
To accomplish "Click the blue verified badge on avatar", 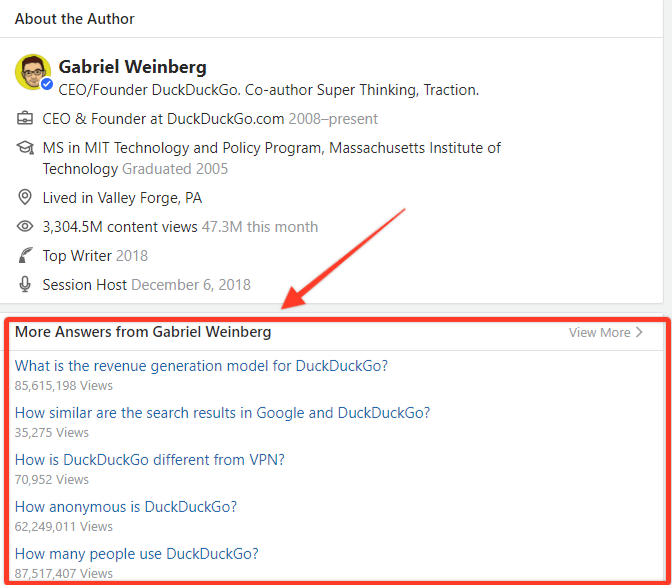I will (x=46, y=85).
